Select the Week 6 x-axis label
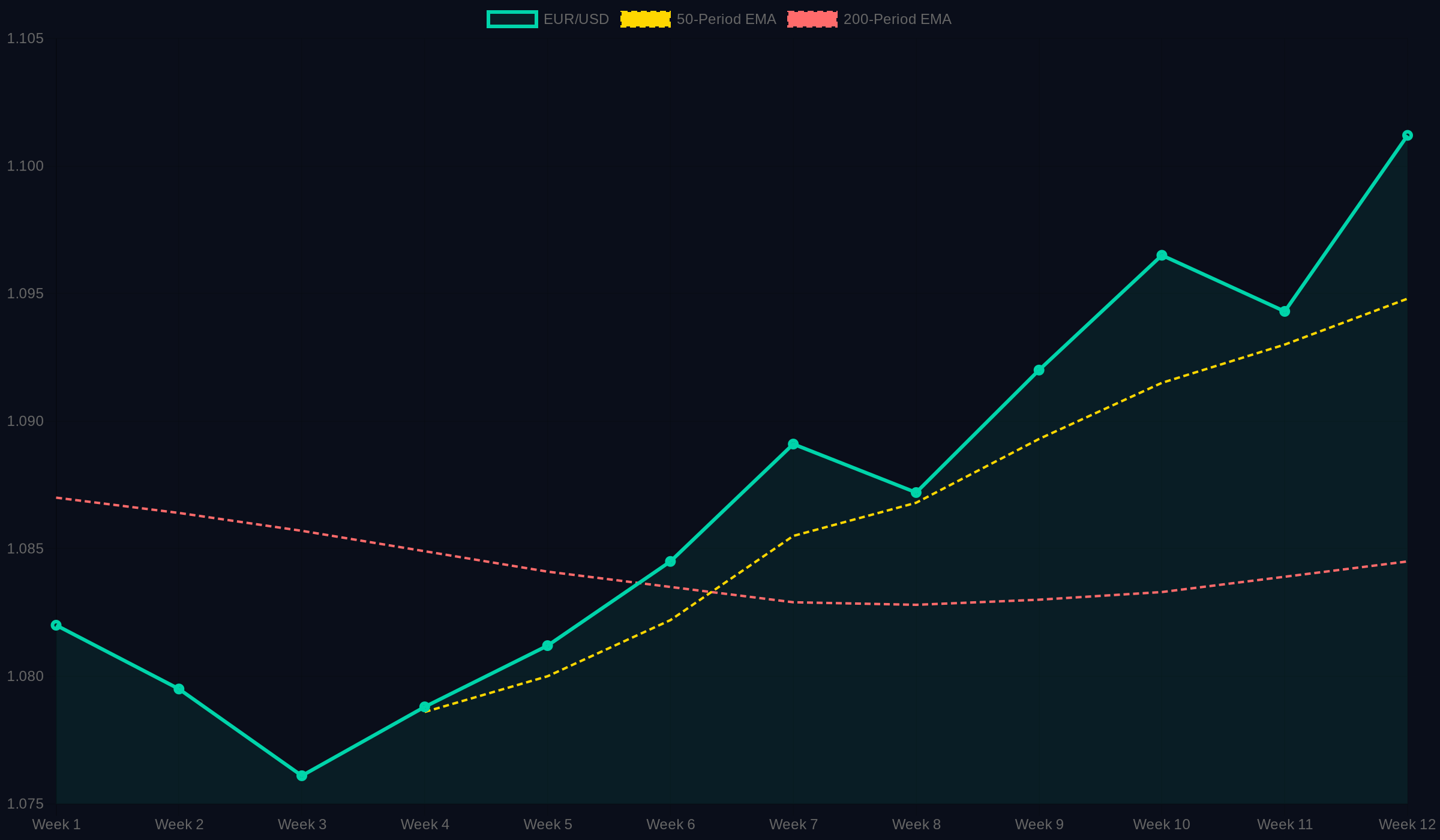 (671, 824)
